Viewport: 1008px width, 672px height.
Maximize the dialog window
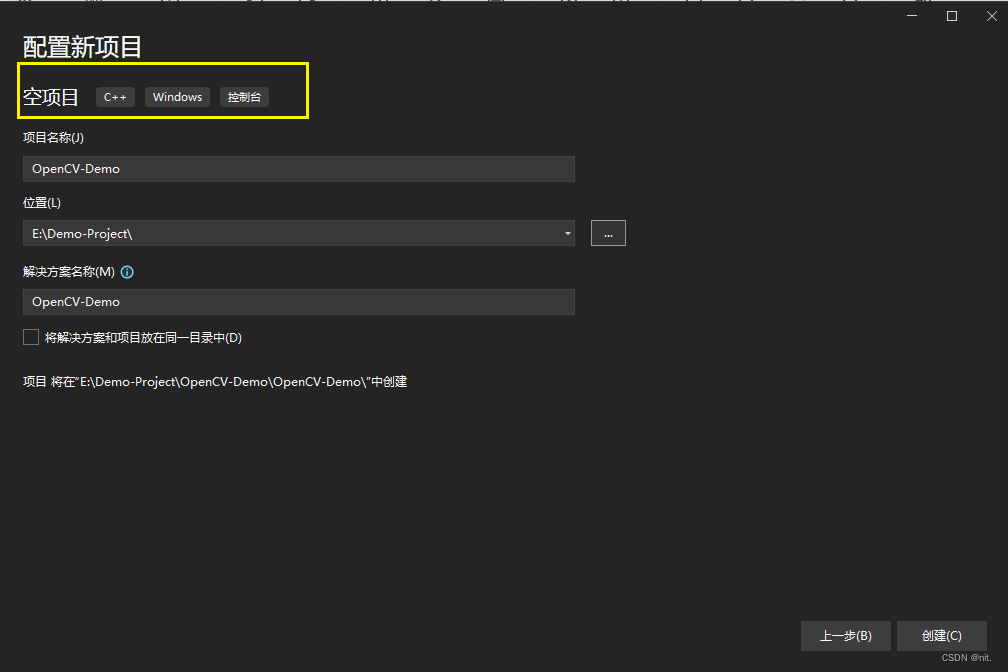[952, 16]
